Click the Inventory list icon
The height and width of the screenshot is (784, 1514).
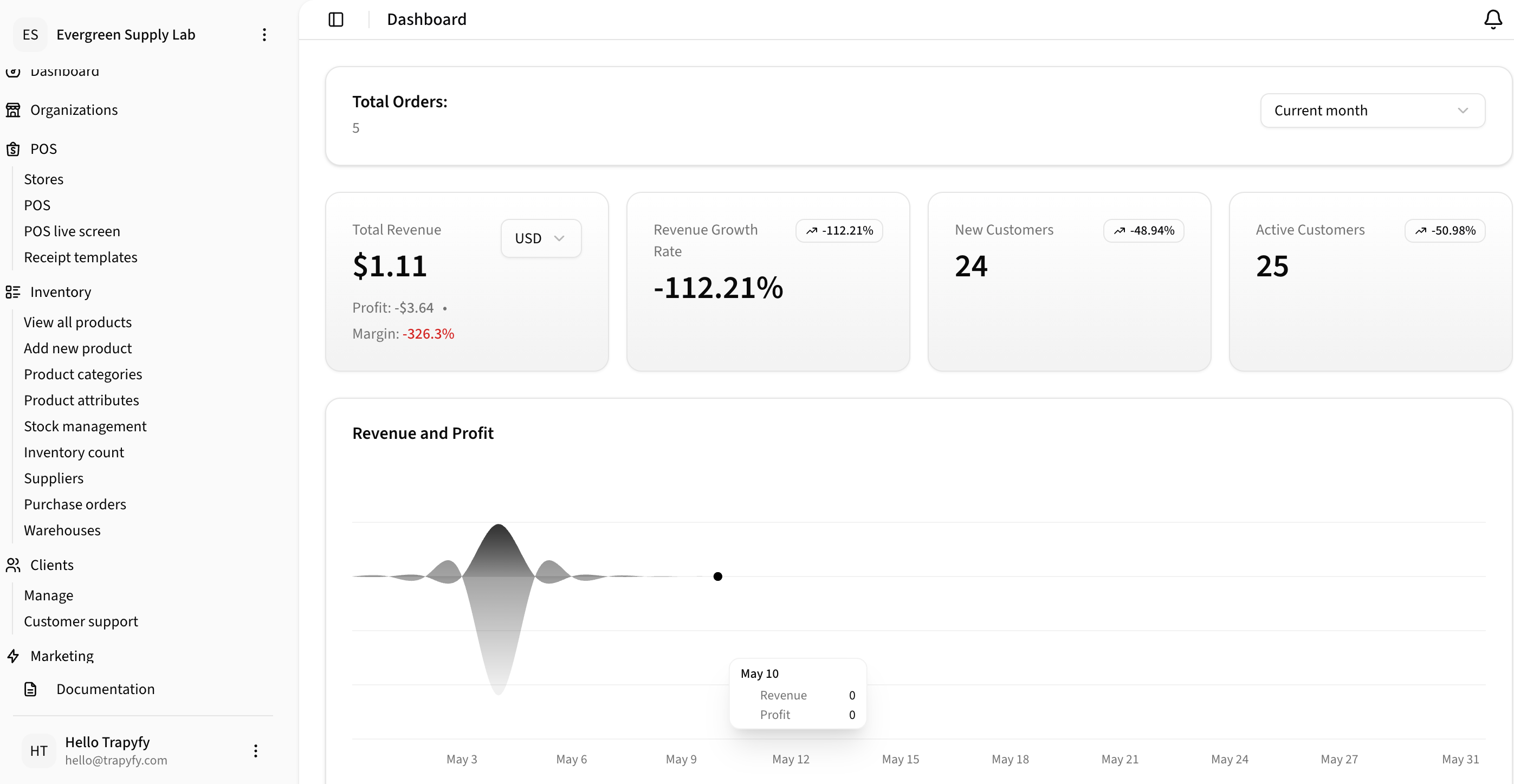pyautogui.click(x=13, y=292)
